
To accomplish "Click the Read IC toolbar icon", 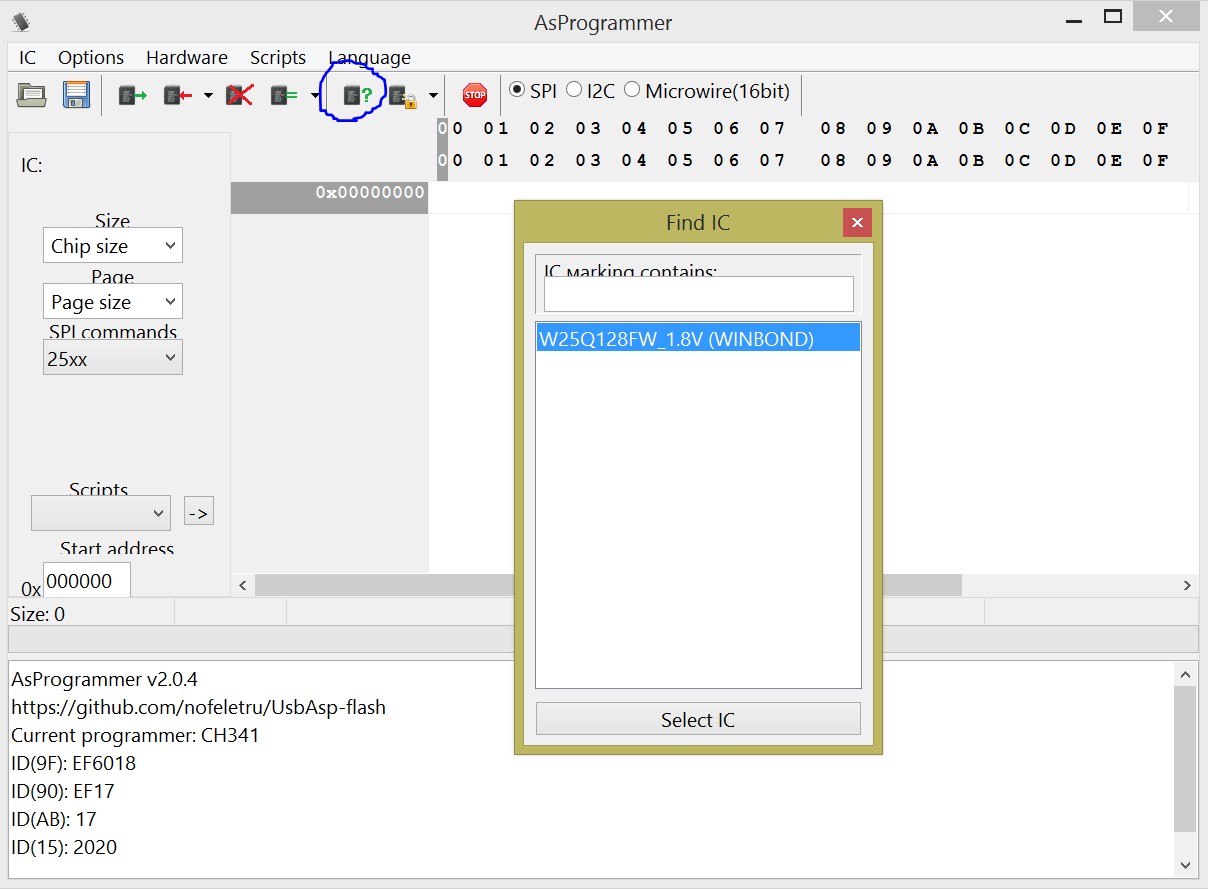I will coord(132,95).
